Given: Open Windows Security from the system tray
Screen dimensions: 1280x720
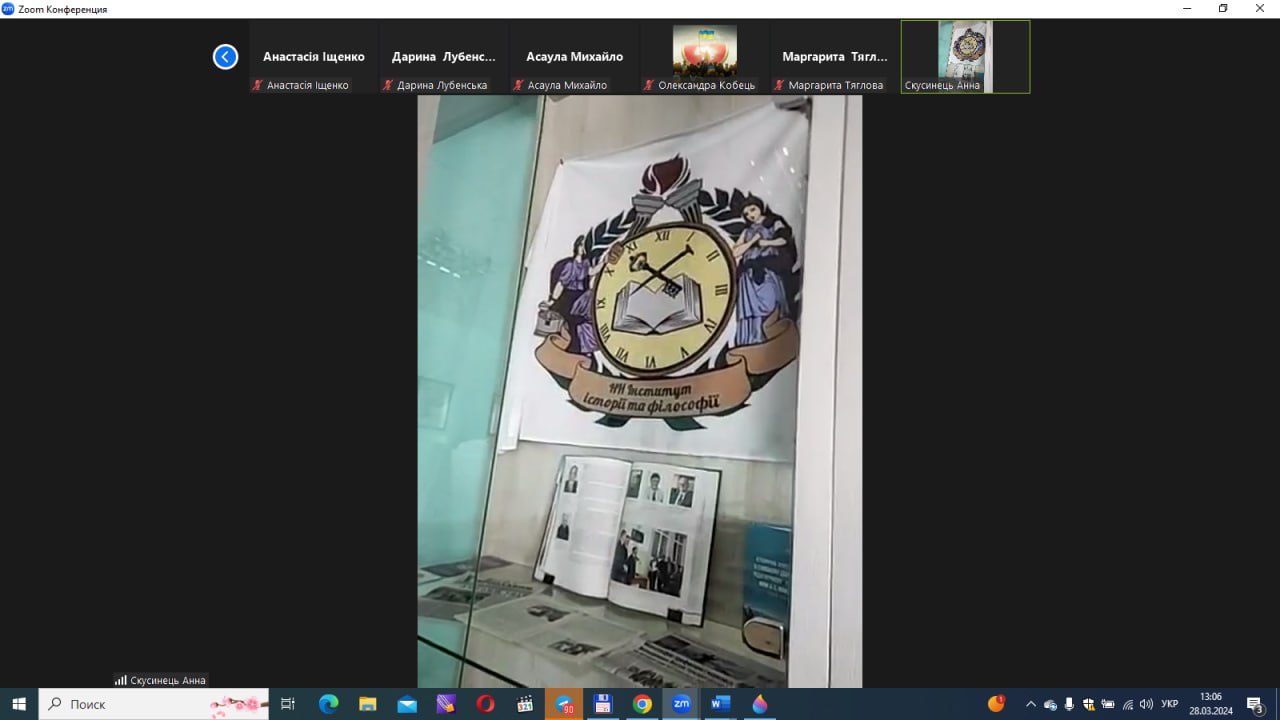Looking at the screenshot, I should pos(1089,704).
